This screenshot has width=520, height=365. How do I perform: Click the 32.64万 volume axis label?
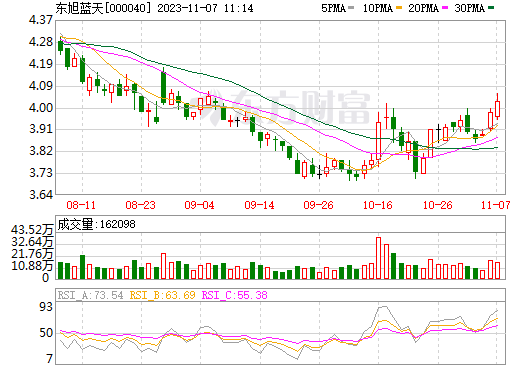(32, 242)
